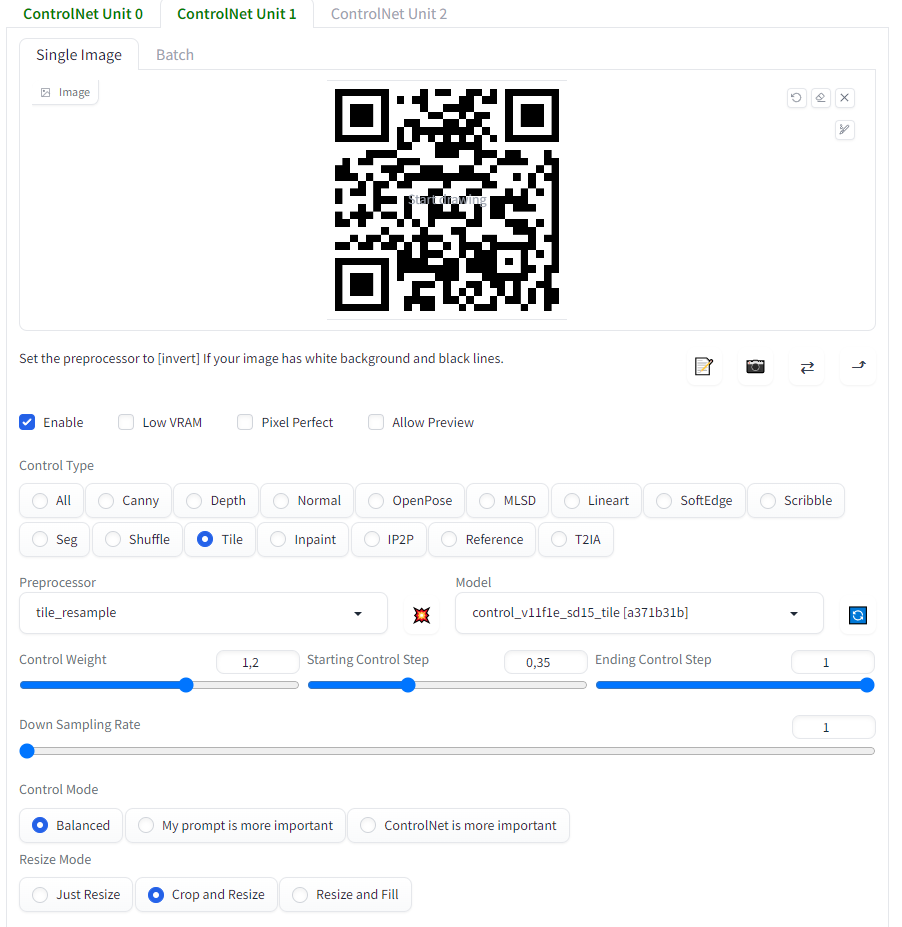The image size is (902, 927).
Task: Open the Batch tab
Action: pos(175,55)
